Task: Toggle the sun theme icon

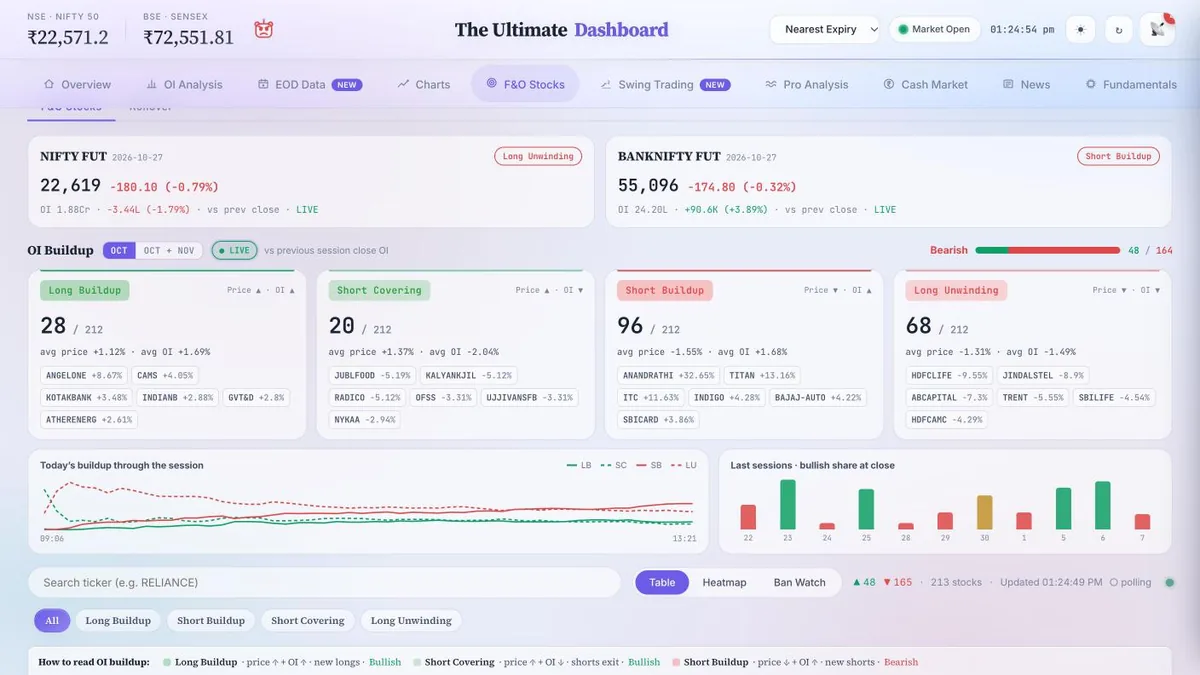Action: click(x=1080, y=30)
